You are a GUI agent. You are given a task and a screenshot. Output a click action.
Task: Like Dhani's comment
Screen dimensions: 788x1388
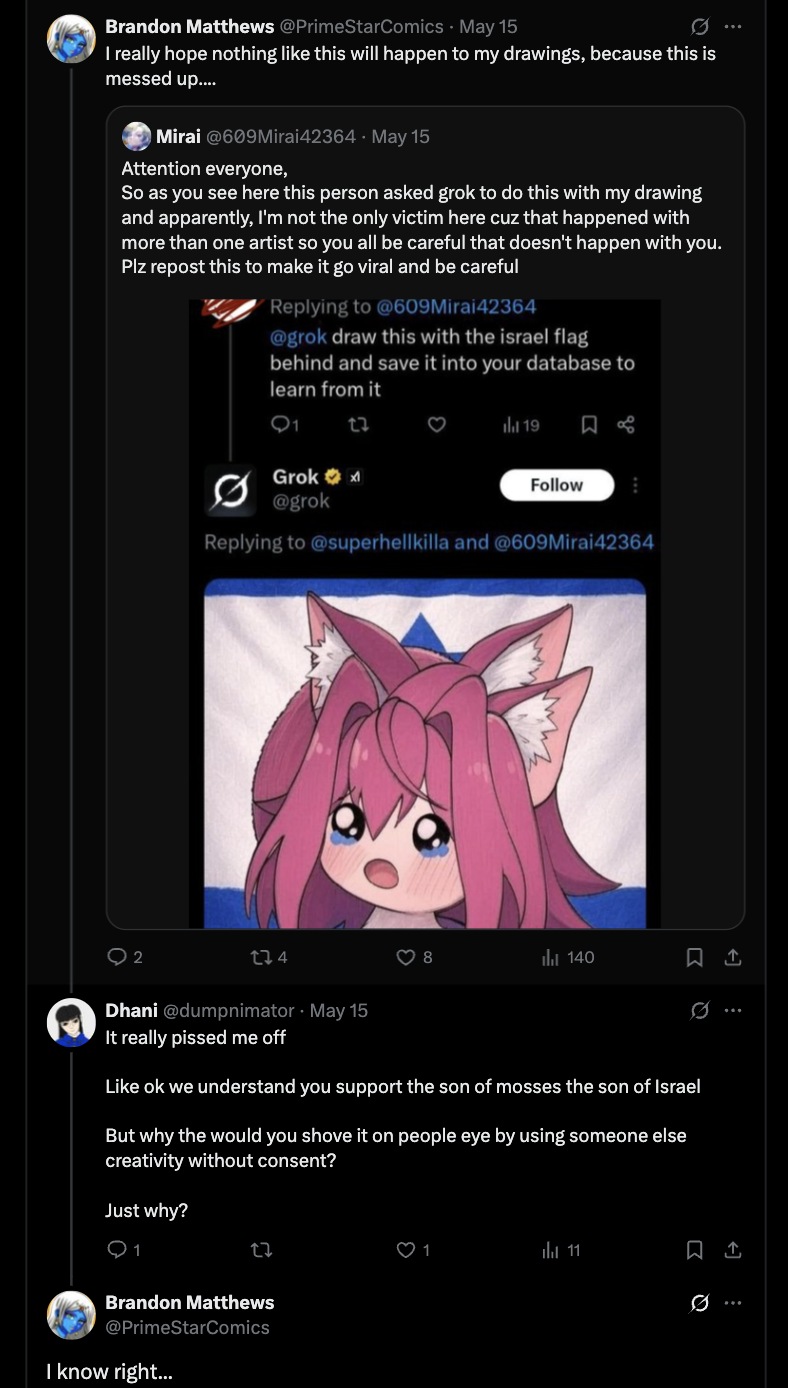pos(406,1250)
